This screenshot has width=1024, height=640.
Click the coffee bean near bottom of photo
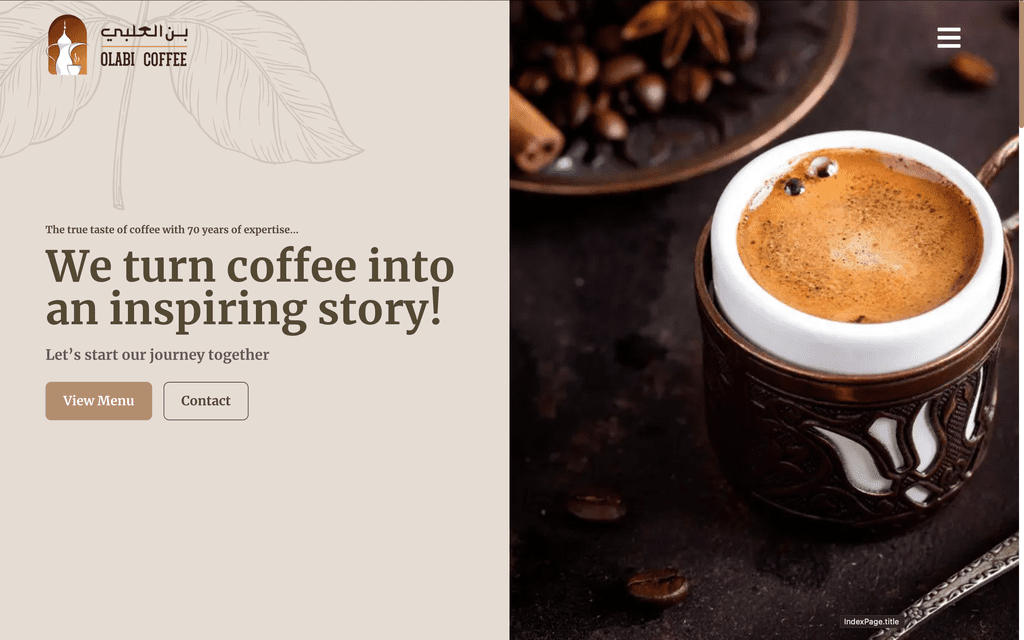658,586
